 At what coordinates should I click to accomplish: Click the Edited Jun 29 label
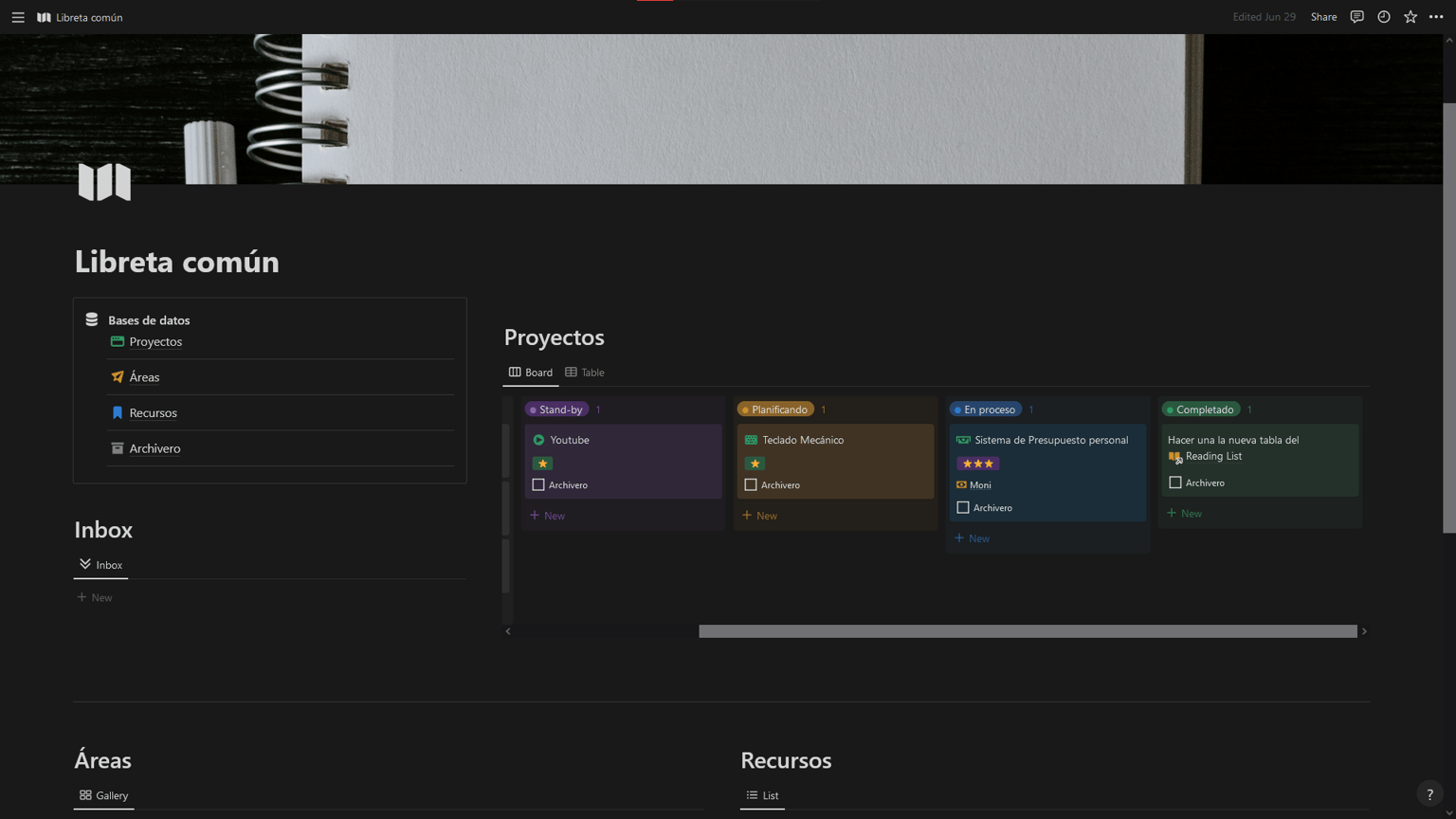click(1264, 17)
